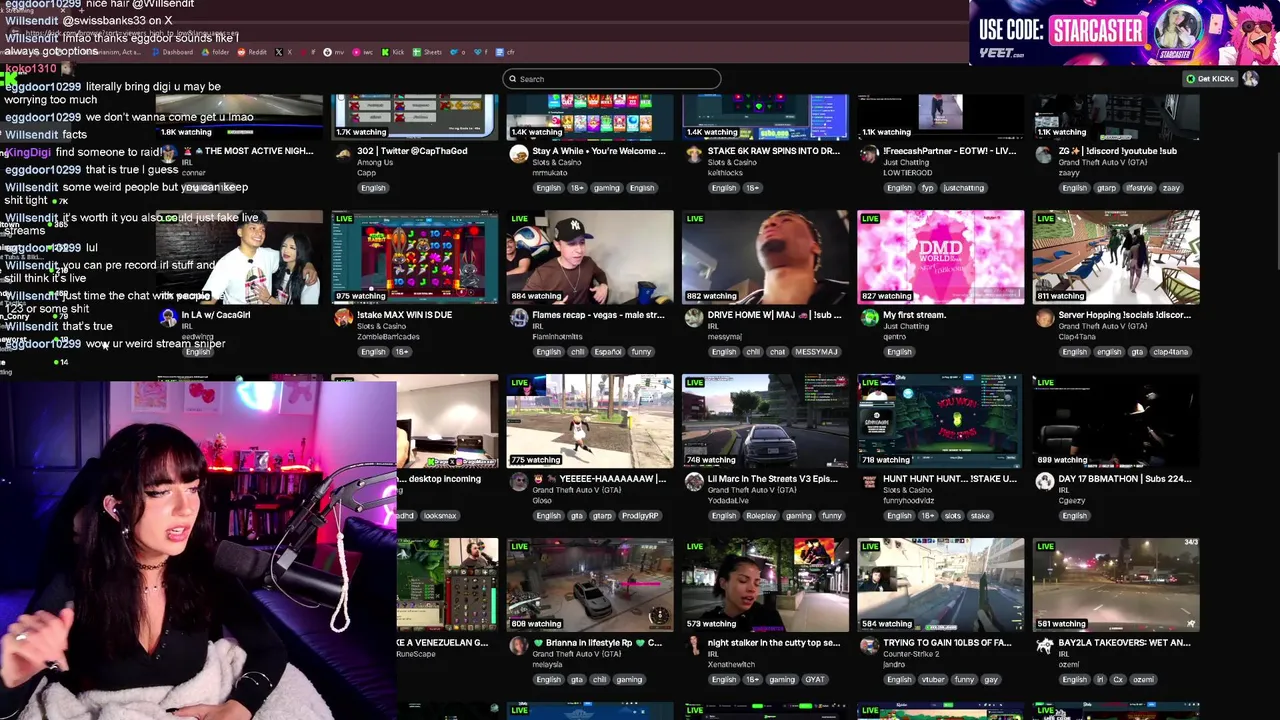Image resolution: width=1280 pixels, height=720 pixels.
Task: Open the 884 watching stream thumbnail
Action: [590, 256]
